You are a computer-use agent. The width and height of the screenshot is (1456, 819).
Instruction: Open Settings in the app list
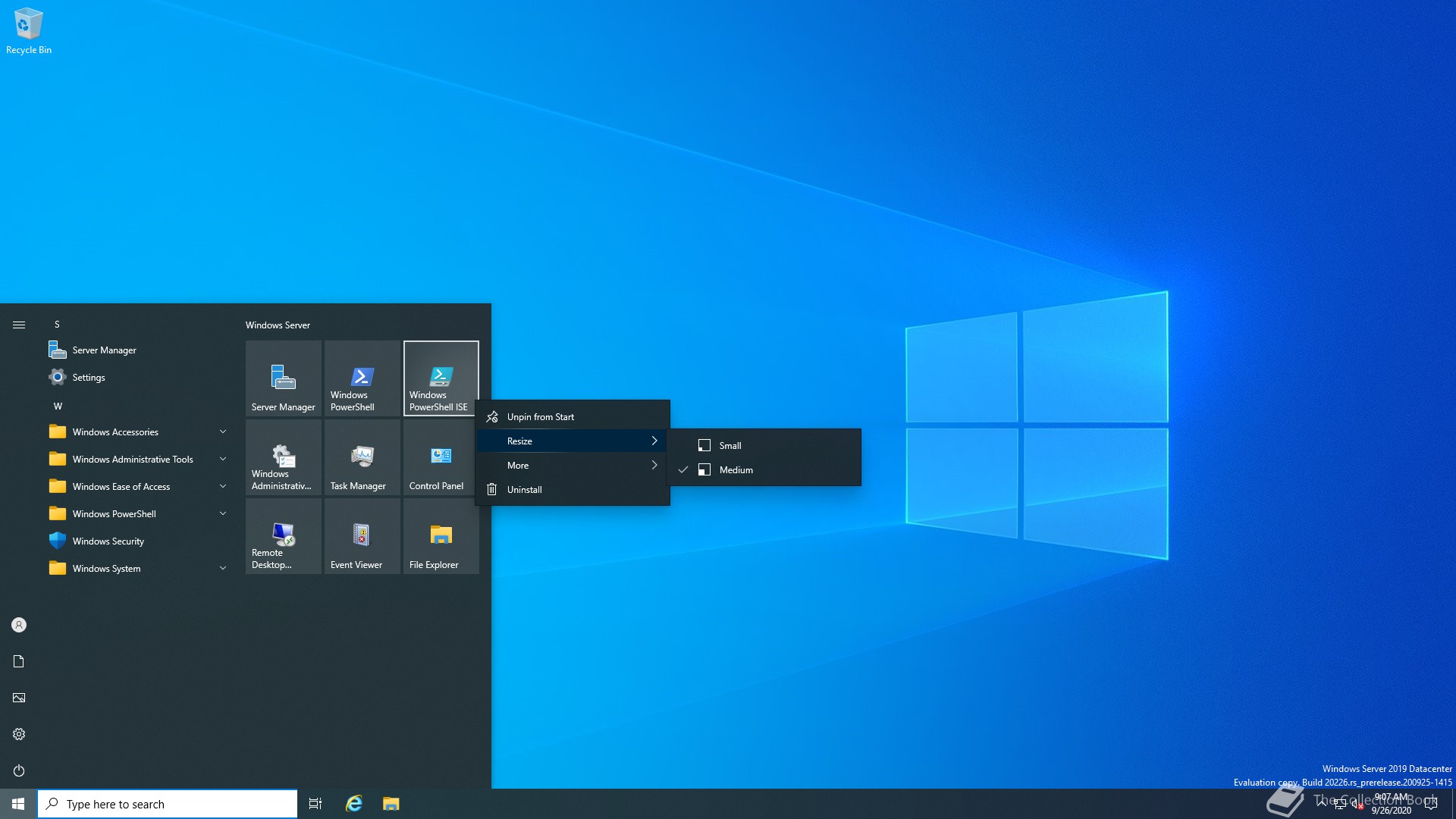[x=136, y=378]
